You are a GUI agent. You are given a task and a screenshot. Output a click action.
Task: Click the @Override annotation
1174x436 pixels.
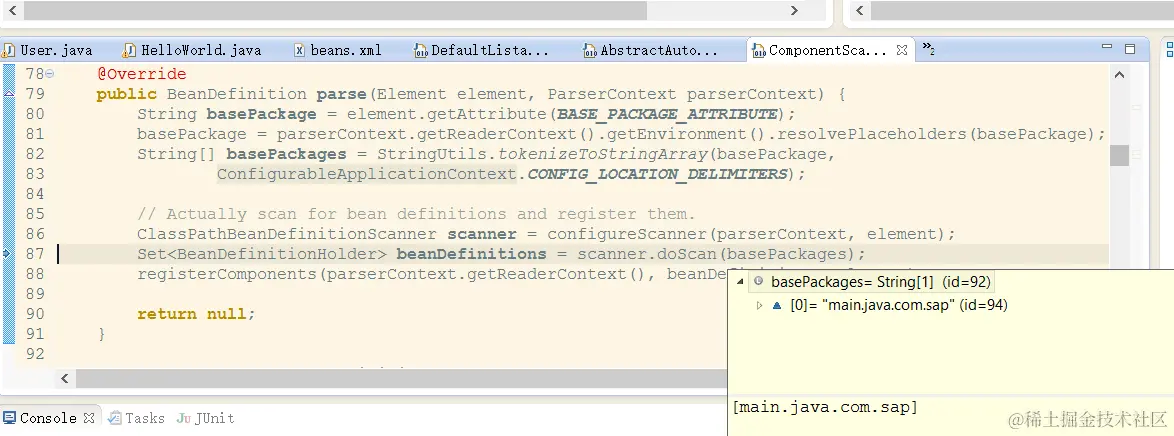(142, 73)
